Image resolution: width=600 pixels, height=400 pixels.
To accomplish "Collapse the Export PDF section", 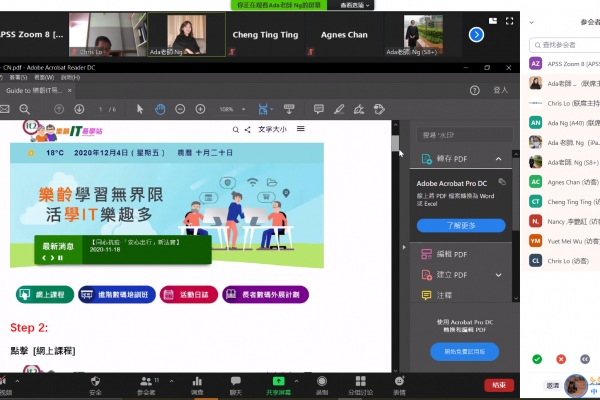I will pos(498,158).
